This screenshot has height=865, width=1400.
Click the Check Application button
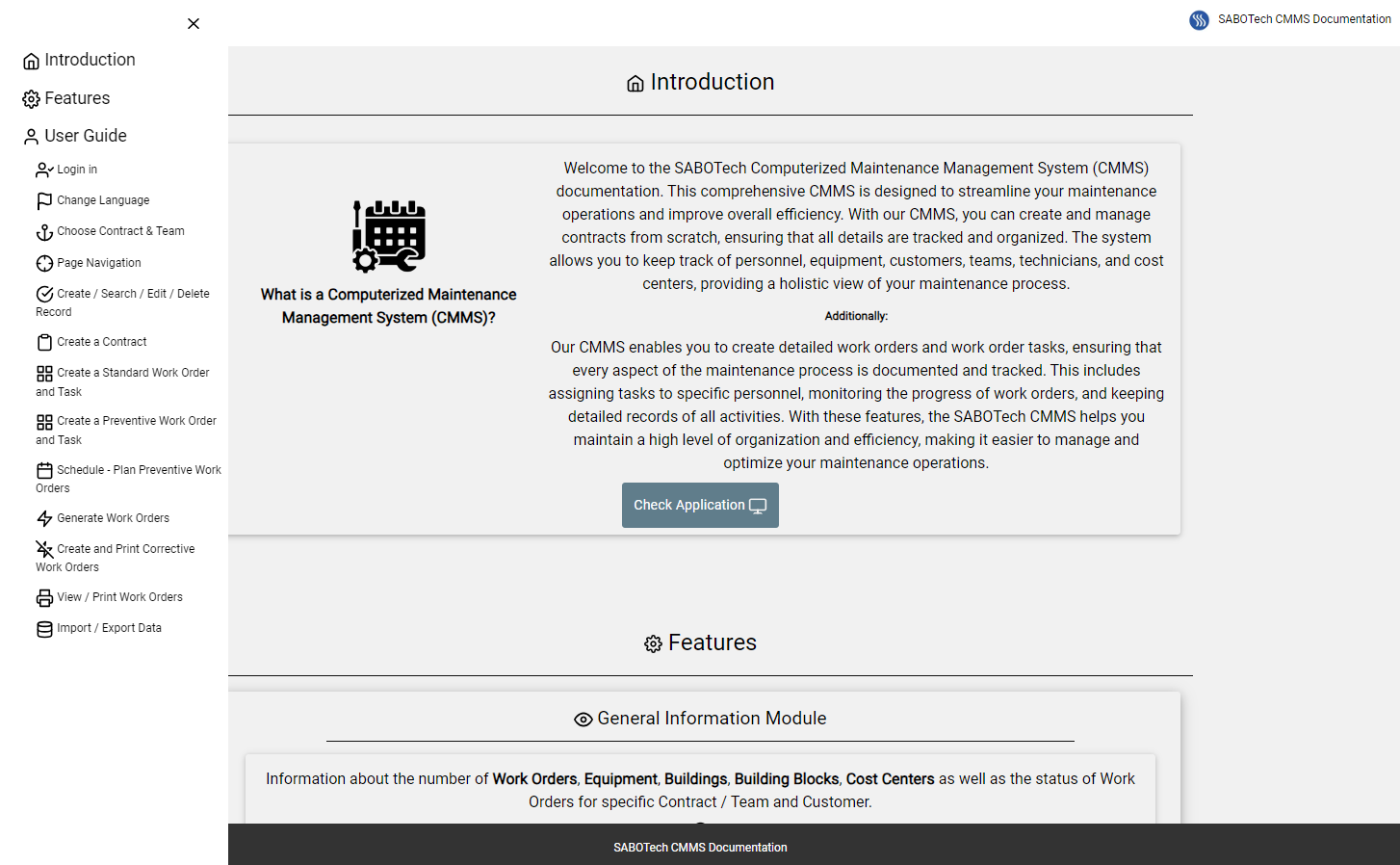[x=700, y=505]
